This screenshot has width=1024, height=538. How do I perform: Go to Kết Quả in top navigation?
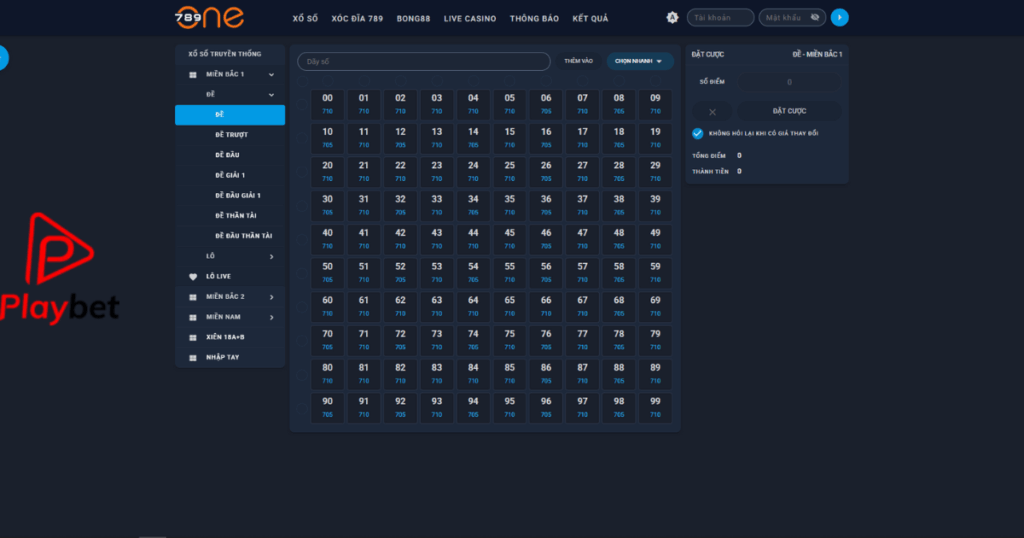coord(590,19)
